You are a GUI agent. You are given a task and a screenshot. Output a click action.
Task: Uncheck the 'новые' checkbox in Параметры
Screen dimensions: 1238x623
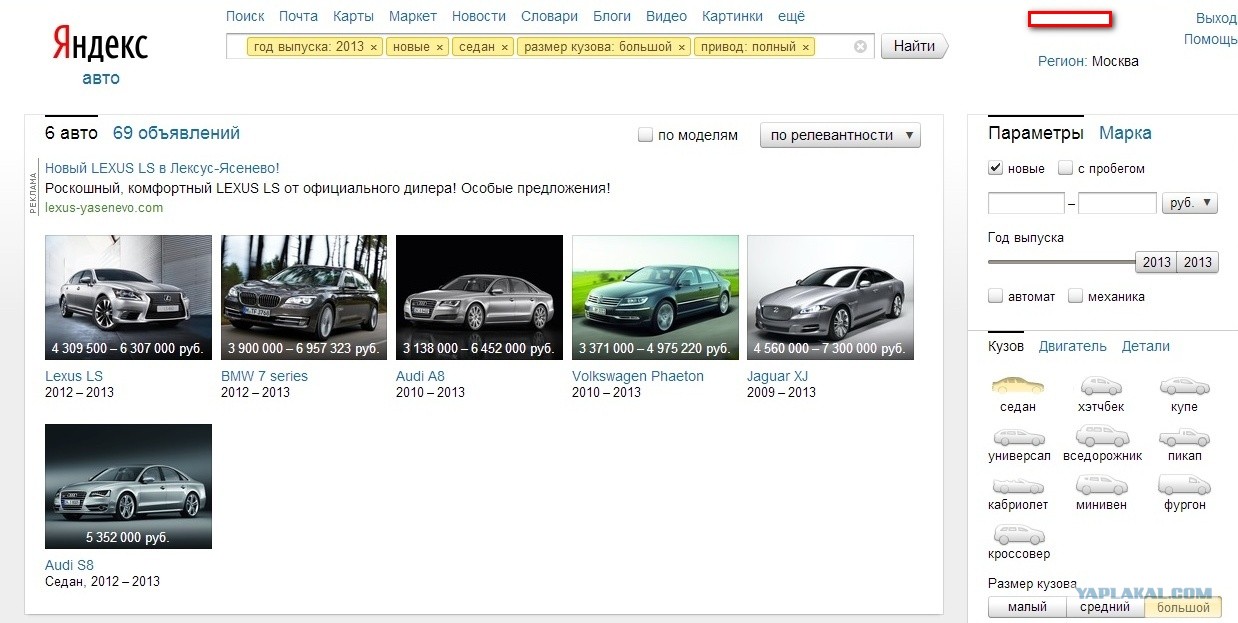[995, 168]
